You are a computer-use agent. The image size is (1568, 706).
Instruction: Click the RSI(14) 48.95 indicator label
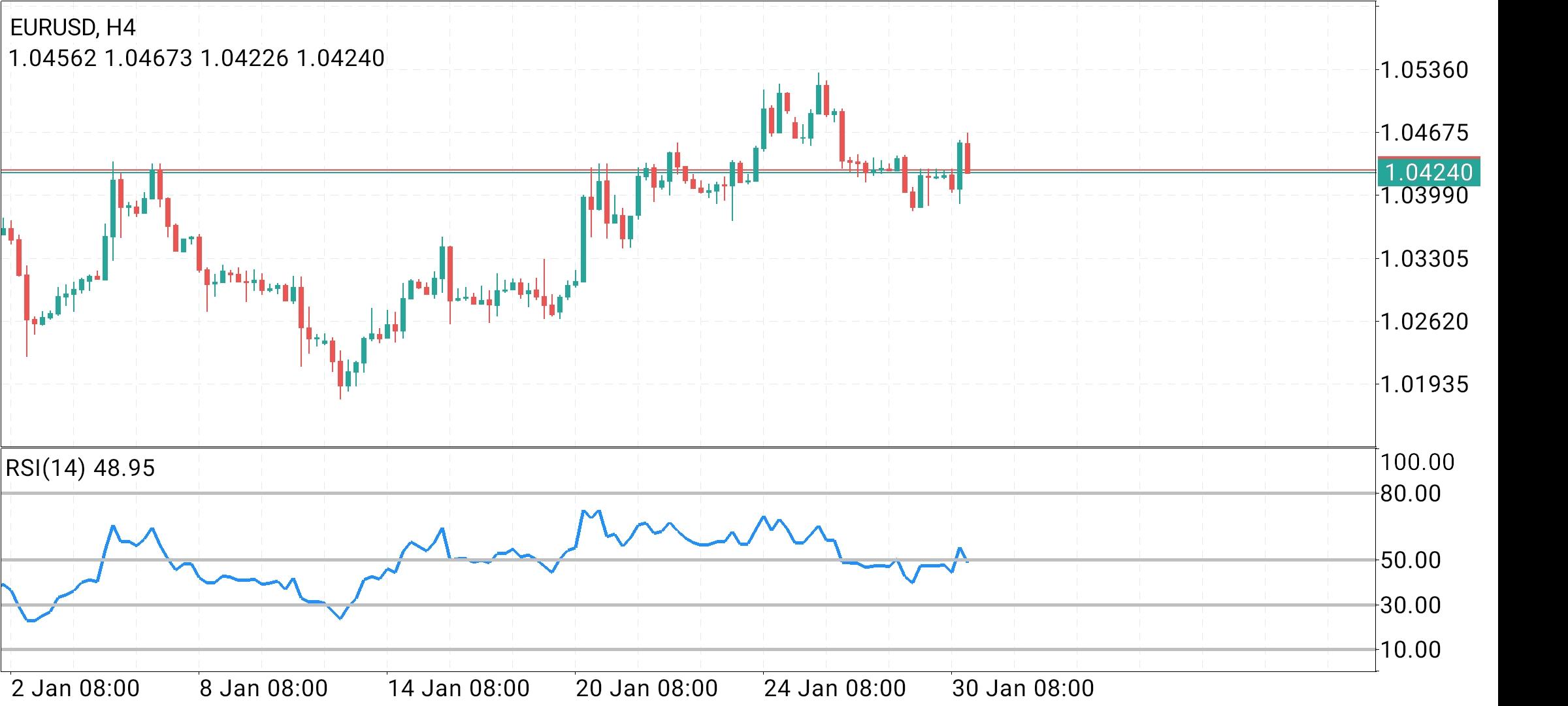click(x=80, y=468)
